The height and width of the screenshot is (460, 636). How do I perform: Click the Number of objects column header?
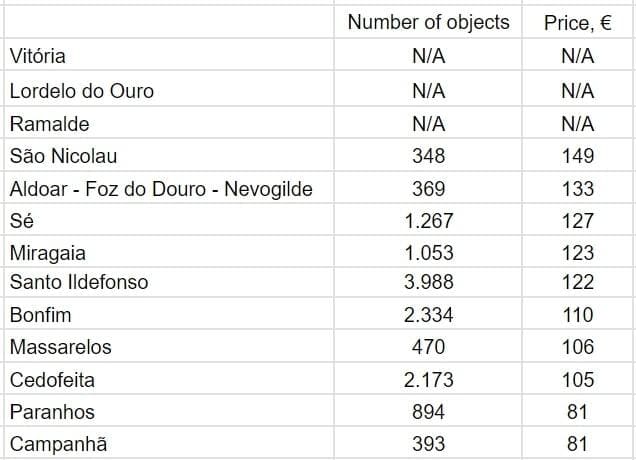[428, 22]
